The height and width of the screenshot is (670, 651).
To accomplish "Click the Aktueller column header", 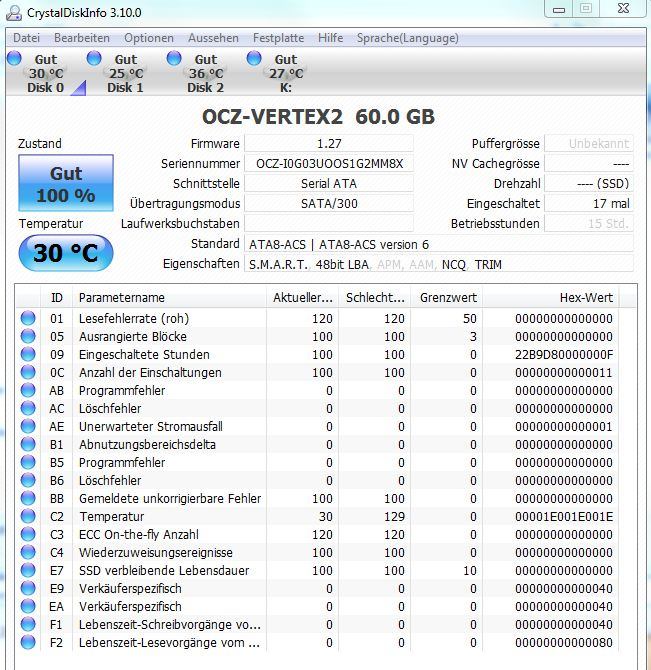I will pos(302,297).
